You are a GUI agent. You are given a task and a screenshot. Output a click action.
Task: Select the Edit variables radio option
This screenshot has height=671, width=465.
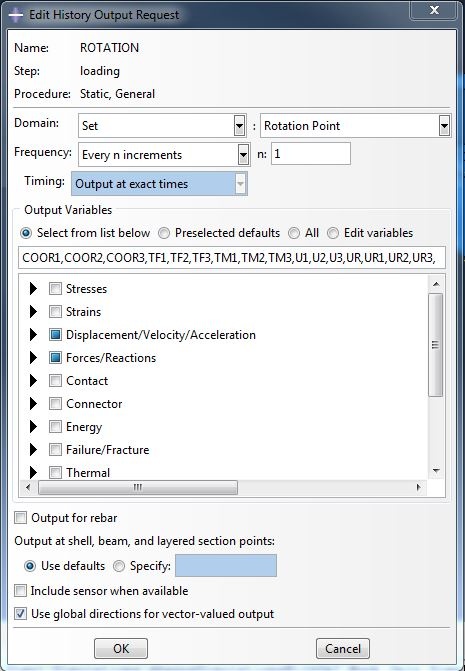click(333, 233)
